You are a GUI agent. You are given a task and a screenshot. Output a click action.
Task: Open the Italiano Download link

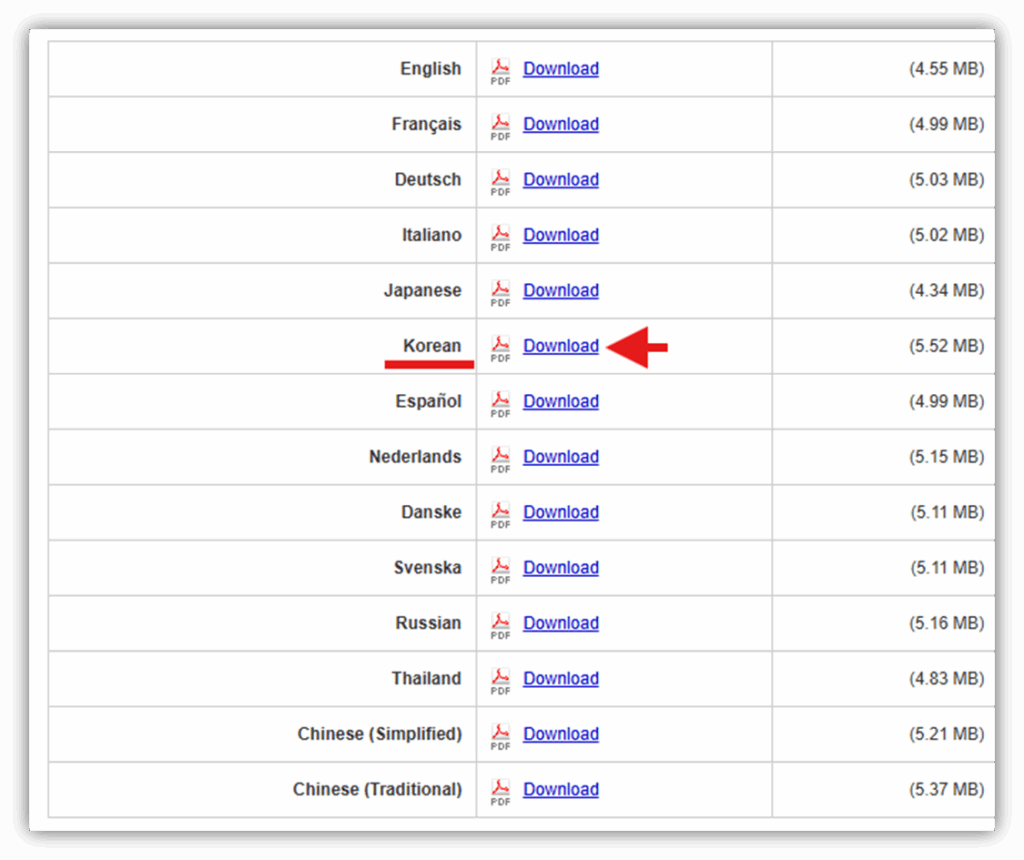pyautogui.click(x=560, y=235)
